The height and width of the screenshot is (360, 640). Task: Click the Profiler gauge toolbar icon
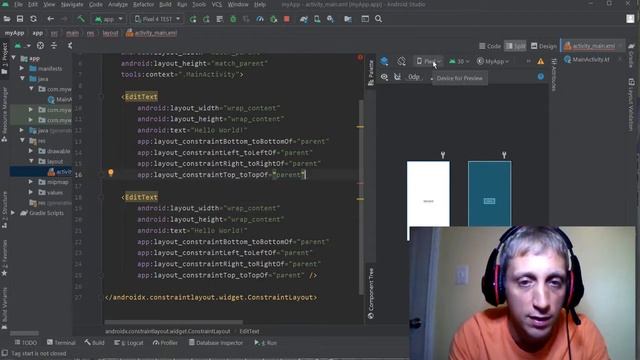pos(260,19)
